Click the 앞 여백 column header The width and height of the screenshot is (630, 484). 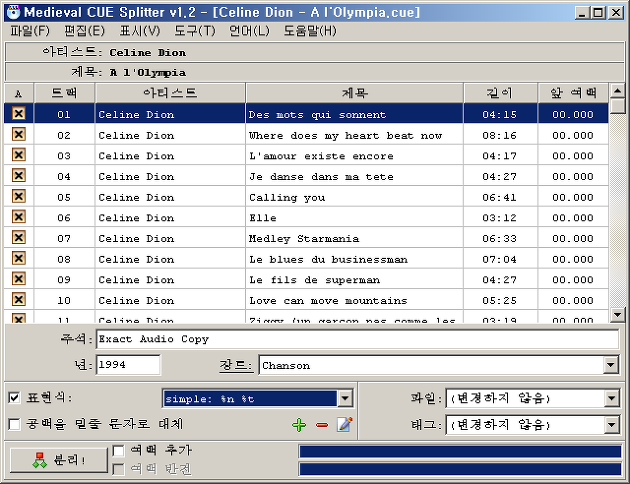click(573, 93)
